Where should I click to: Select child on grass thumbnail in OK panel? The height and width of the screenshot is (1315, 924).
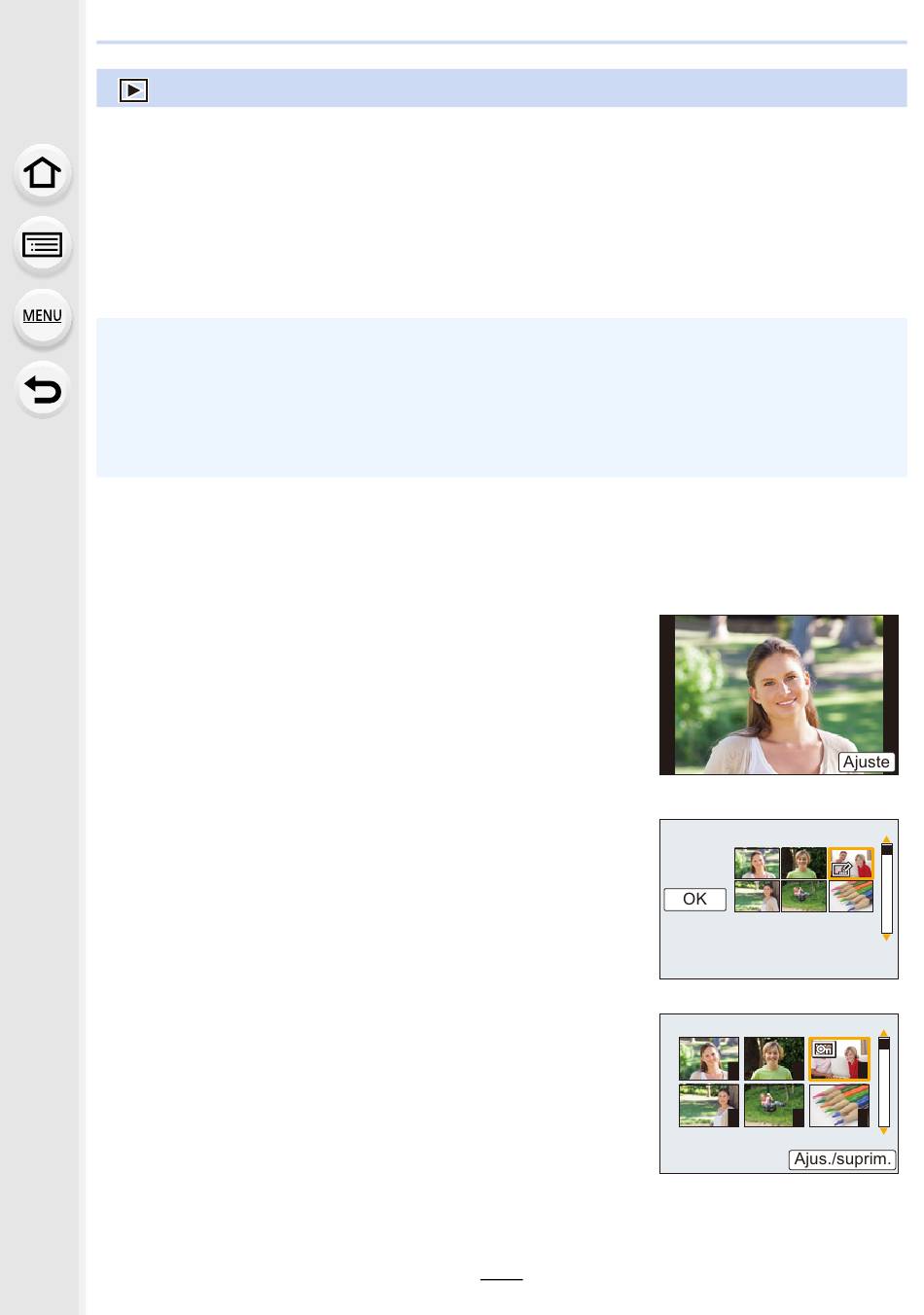tap(803, 896)
